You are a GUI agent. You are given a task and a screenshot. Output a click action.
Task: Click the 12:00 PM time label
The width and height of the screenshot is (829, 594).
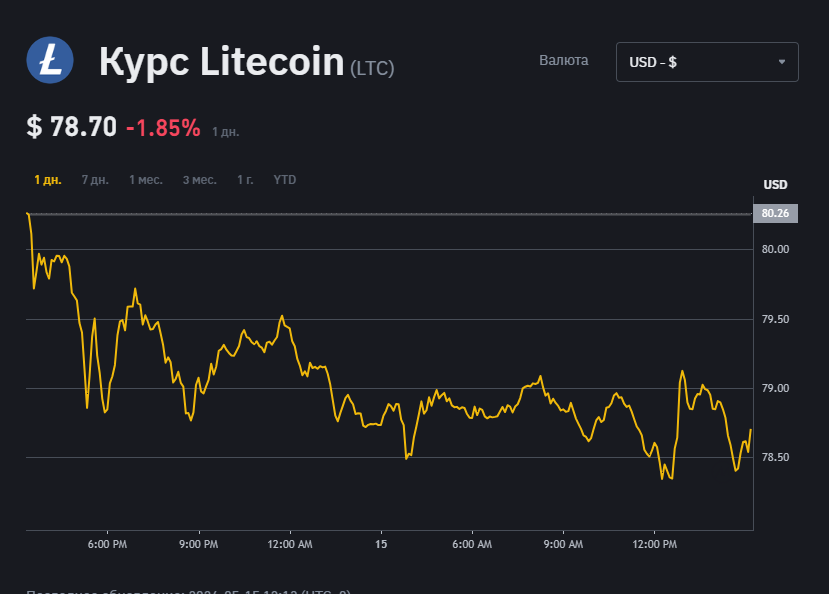[x=655, y=544]
